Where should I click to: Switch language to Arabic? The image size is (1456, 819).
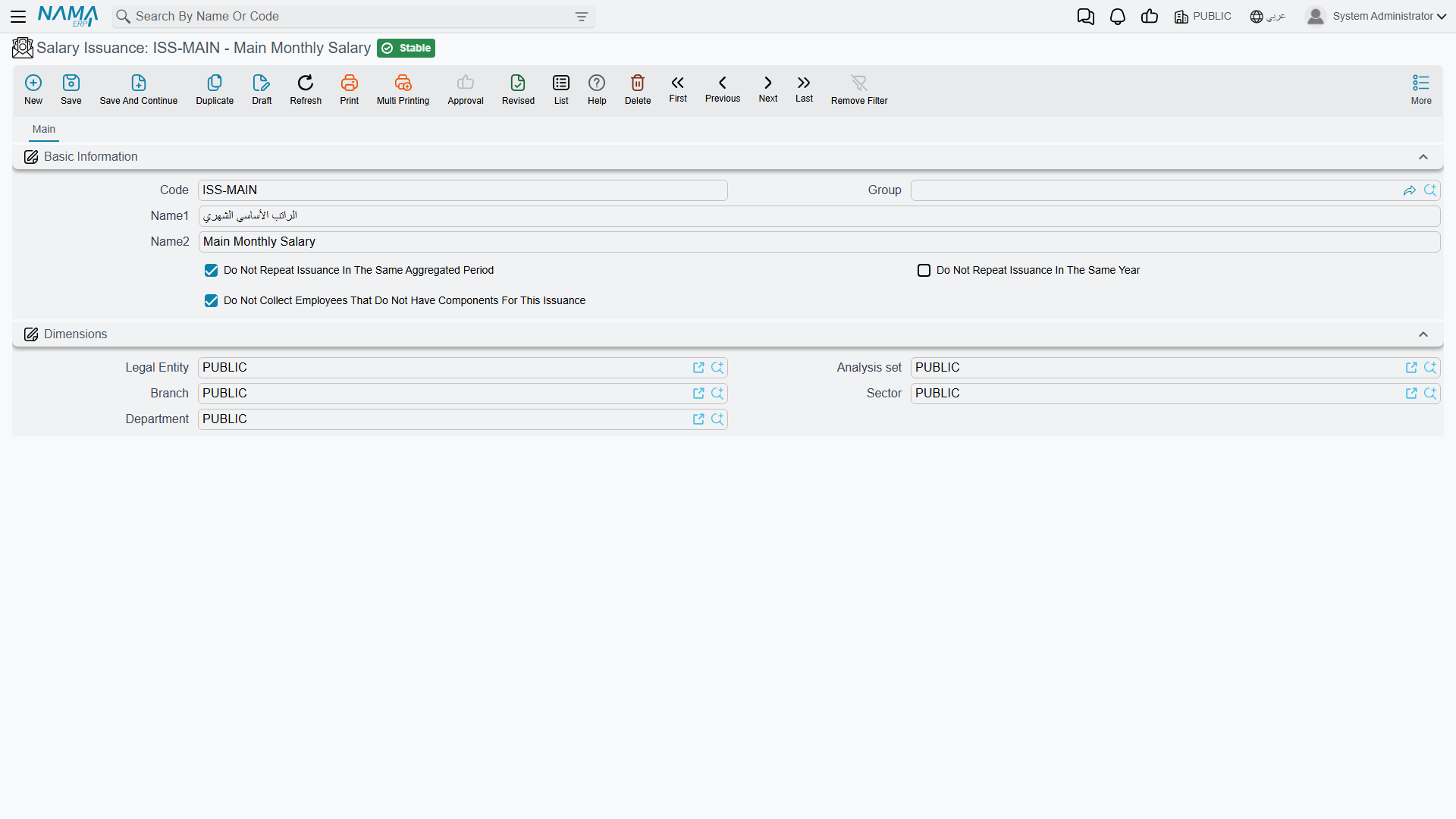click(x=1268, y=17)
